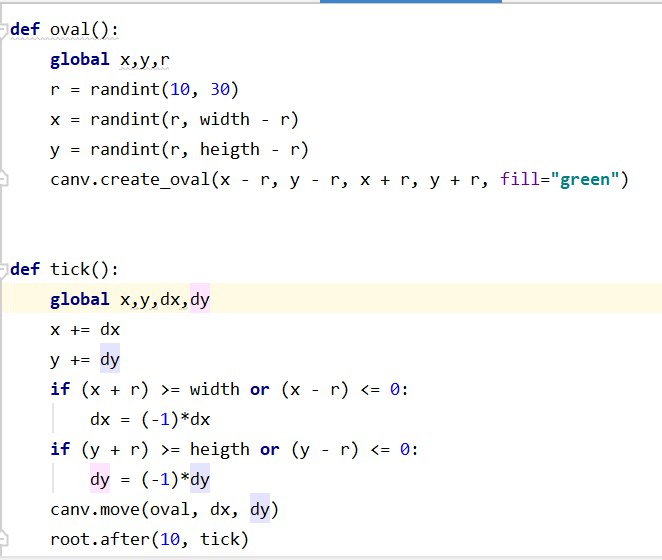Click the 'def tick():' line text
662x560 pixels.
pyautogui.click(x=64, y=269)
